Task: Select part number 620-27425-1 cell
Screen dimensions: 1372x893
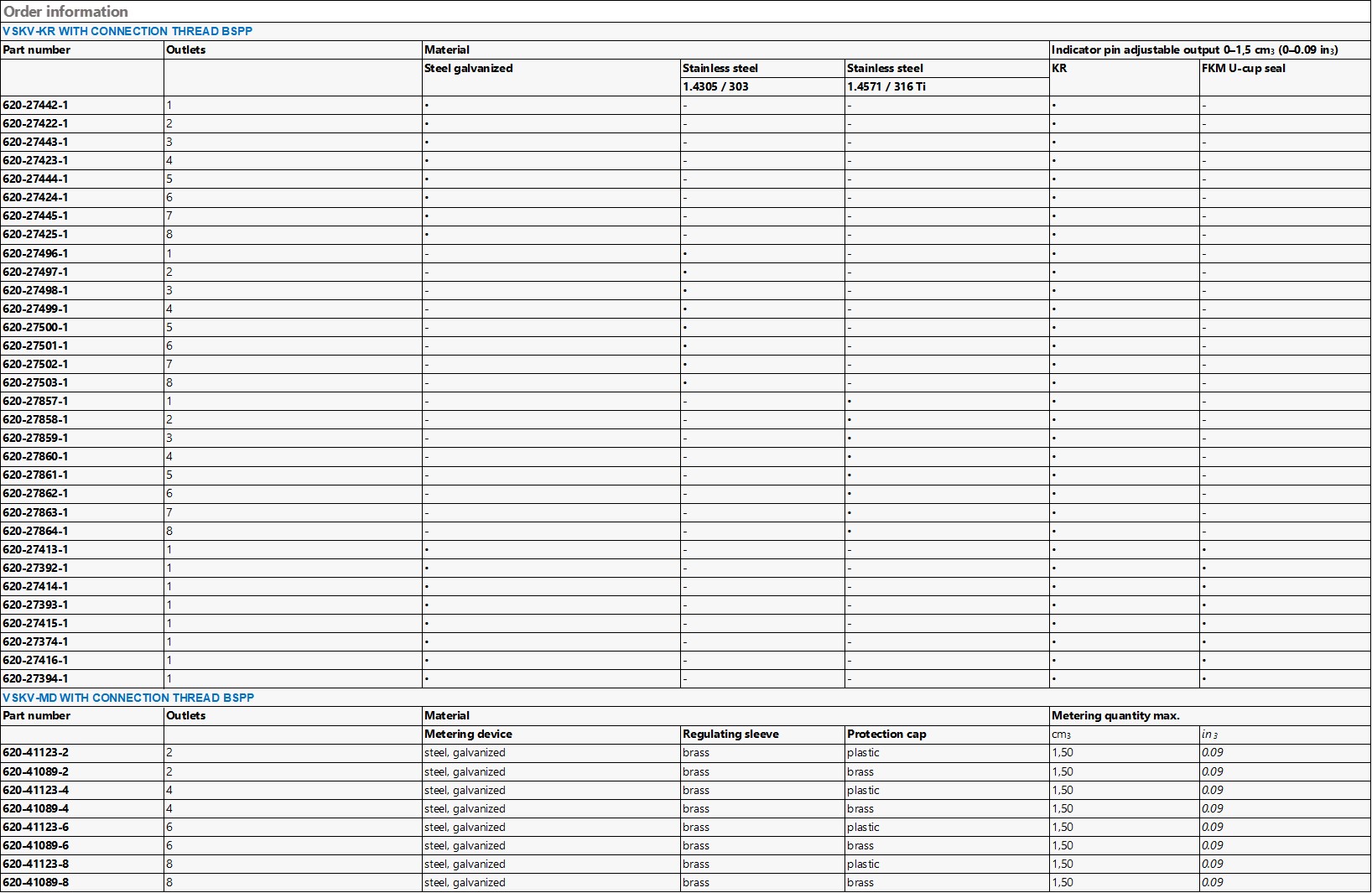Action: click(x=36, y=234)
